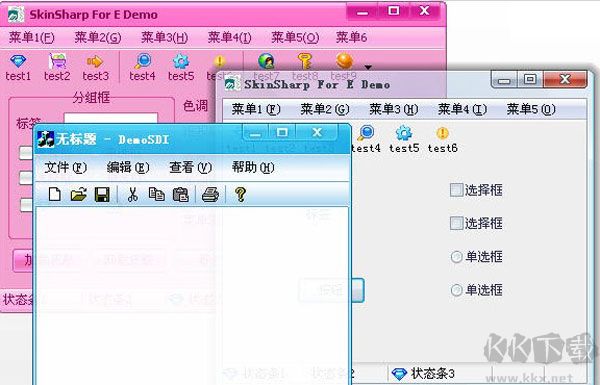
Task: Click the orange ball icon in pink window toolbar
Action: pyautogui.click(x=344, y=61)
